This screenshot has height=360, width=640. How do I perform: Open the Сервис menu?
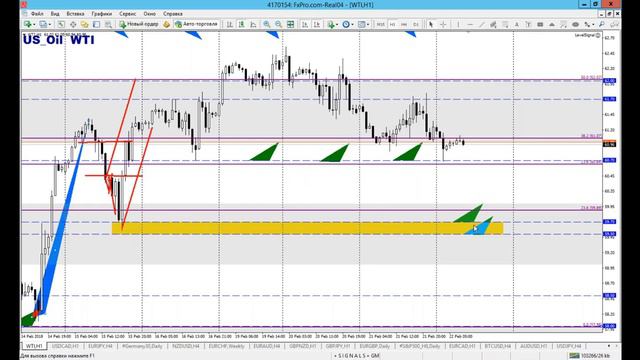pyautogui.click(x=128, y=13)
